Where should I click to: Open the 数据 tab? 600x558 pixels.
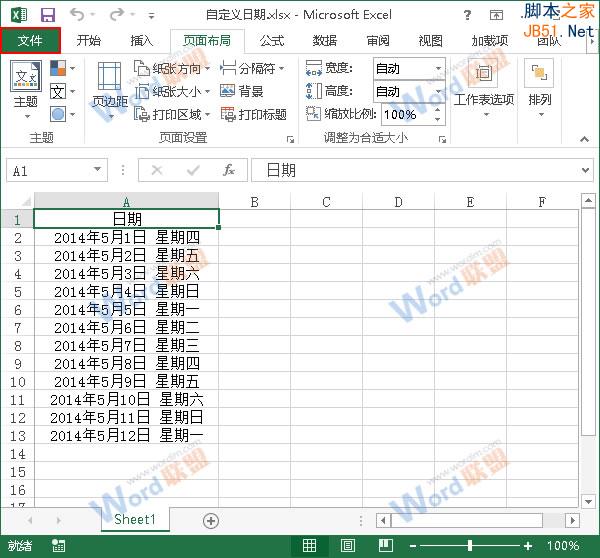click(x=325, y=40)
